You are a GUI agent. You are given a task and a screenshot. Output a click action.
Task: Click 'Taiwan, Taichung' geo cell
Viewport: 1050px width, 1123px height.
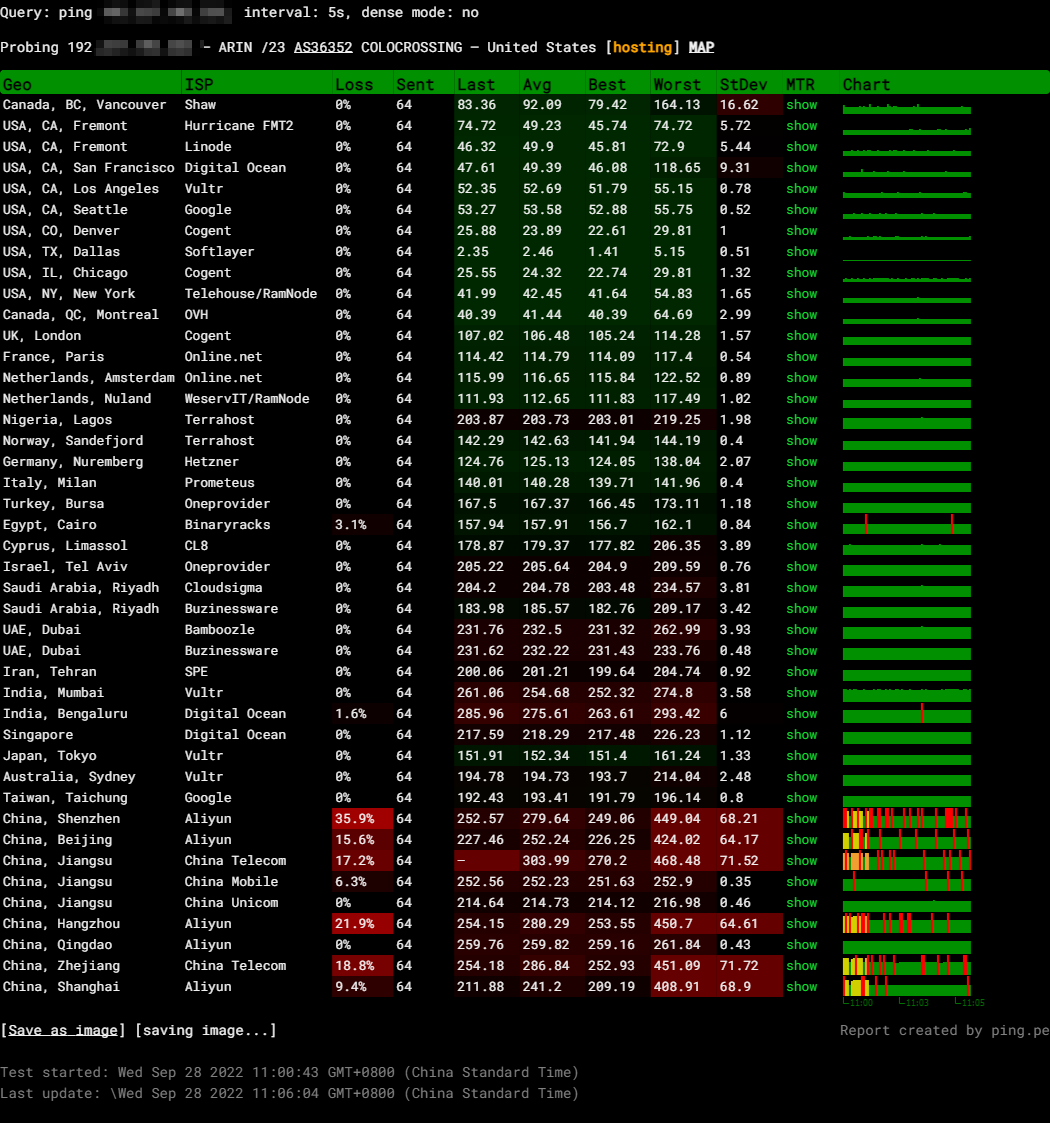[65, 797]
